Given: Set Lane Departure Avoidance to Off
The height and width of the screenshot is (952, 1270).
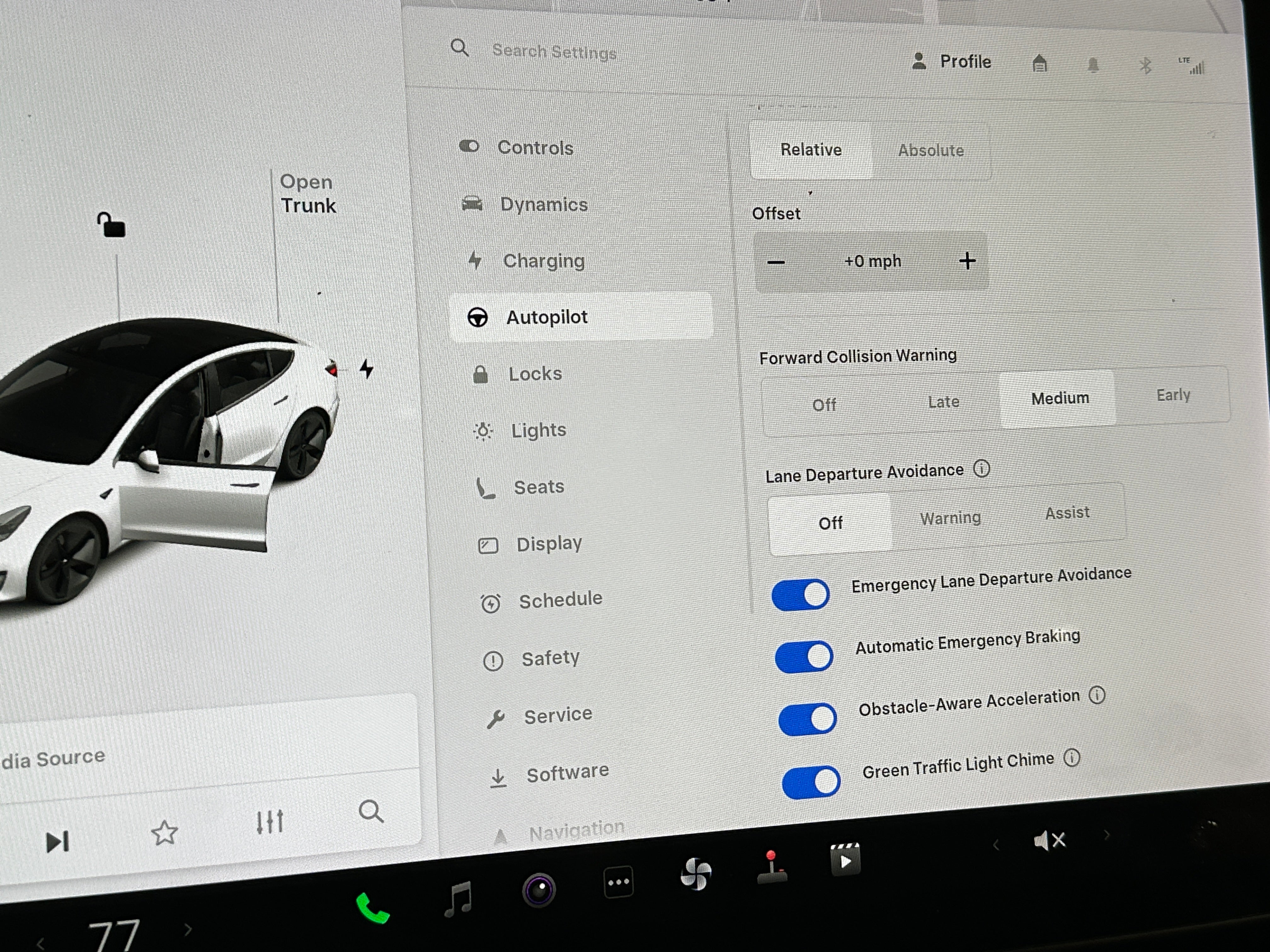Looking at the screenshot, I should pyautogui.click(x=830, y=523).
